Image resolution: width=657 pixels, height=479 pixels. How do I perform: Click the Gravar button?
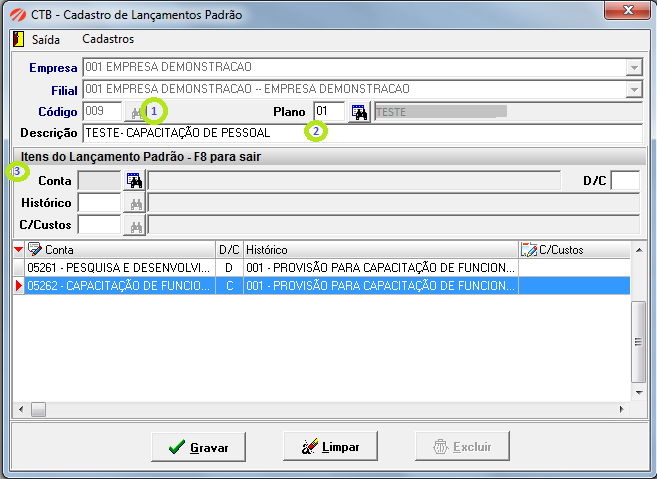198,447
